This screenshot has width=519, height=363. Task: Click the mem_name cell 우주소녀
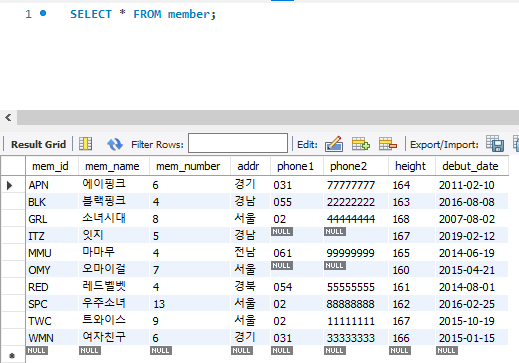pyautogui.click(x=114, y=304)
